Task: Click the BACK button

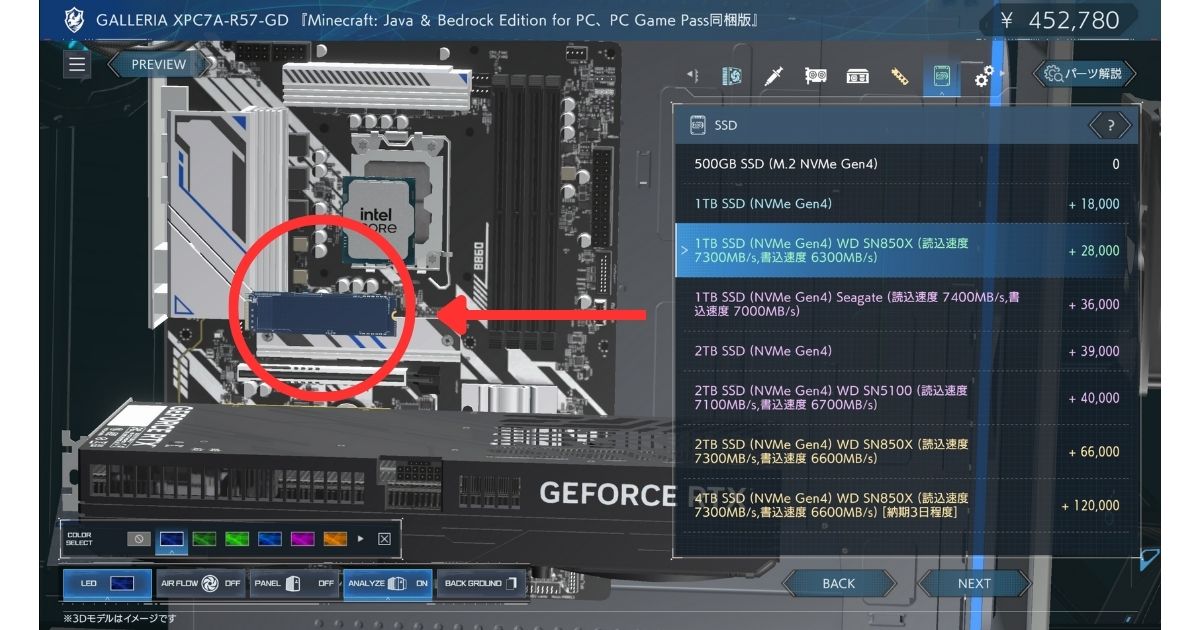Action: (840, 583)
